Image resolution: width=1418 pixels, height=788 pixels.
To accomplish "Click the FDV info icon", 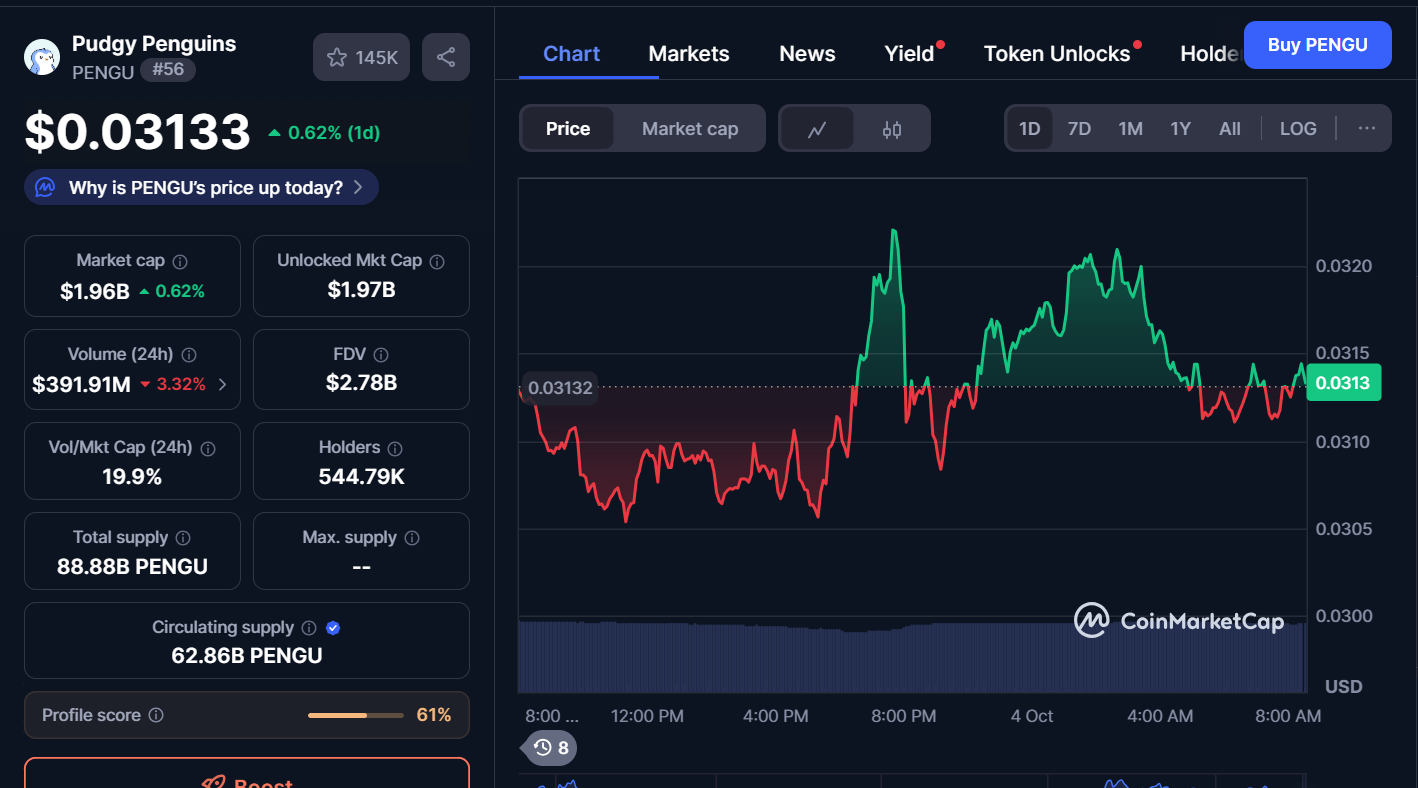I will click(381, 355).
